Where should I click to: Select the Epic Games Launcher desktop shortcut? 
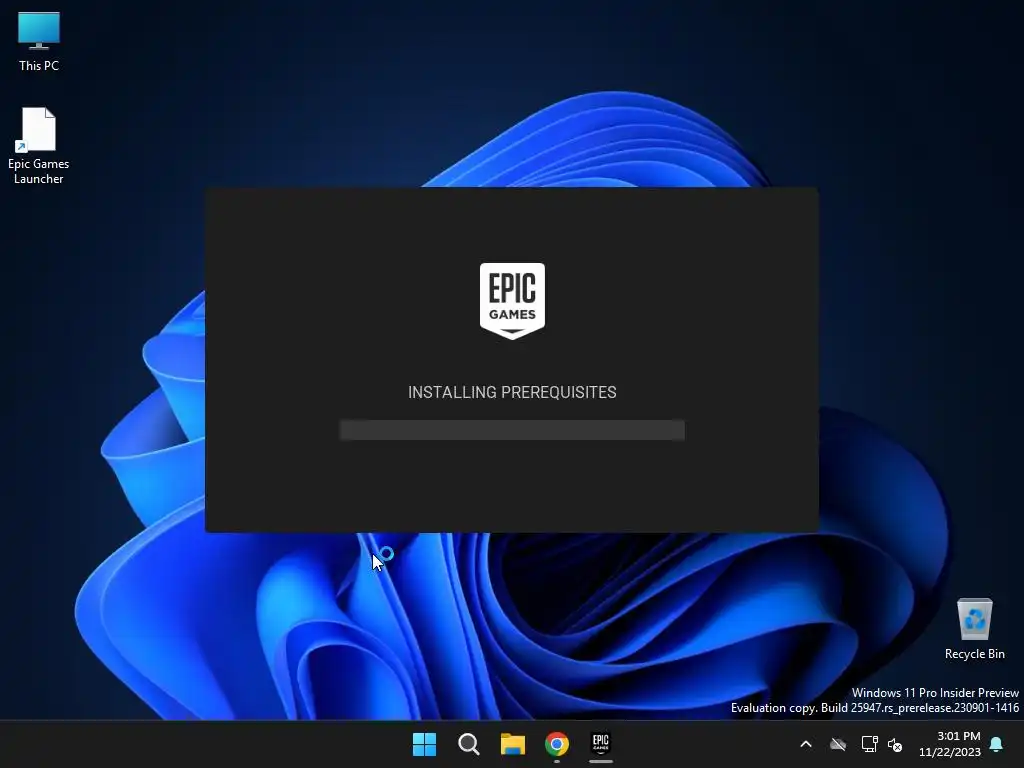click(39, 146)
